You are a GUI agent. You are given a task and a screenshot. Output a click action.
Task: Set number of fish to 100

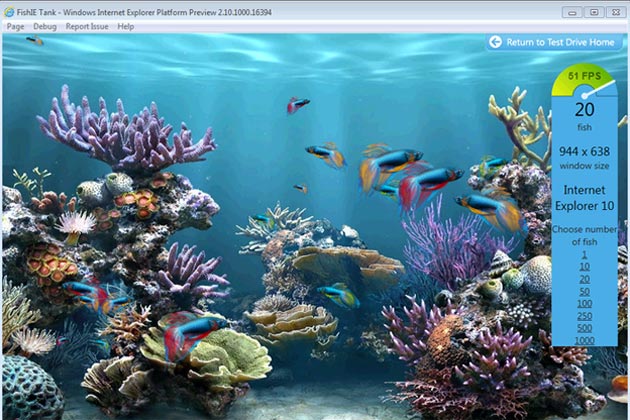pyautogui.click(x=584, y=303)
